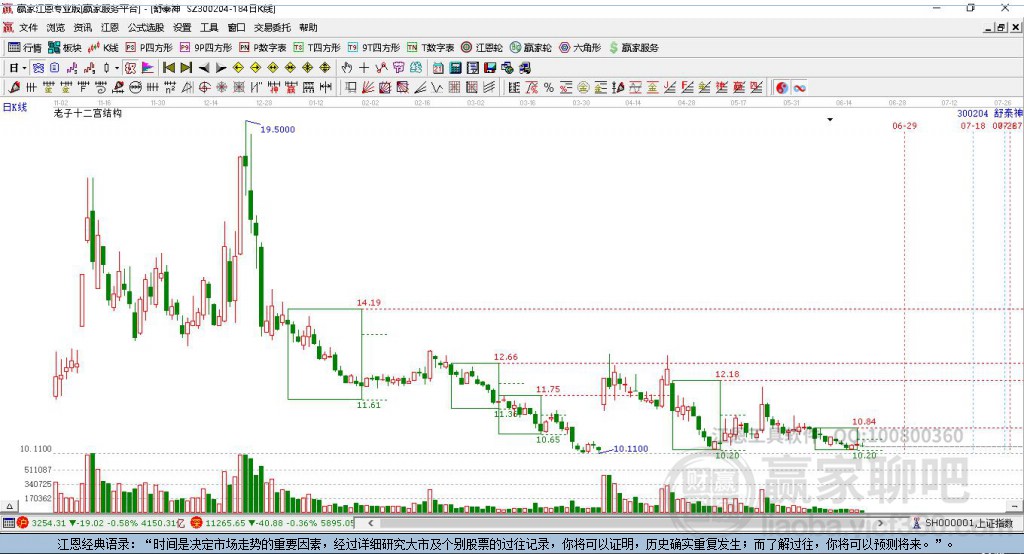
Task: Click the 300204 stock code label
Action: pyautogui.click(x=973, y=113)
